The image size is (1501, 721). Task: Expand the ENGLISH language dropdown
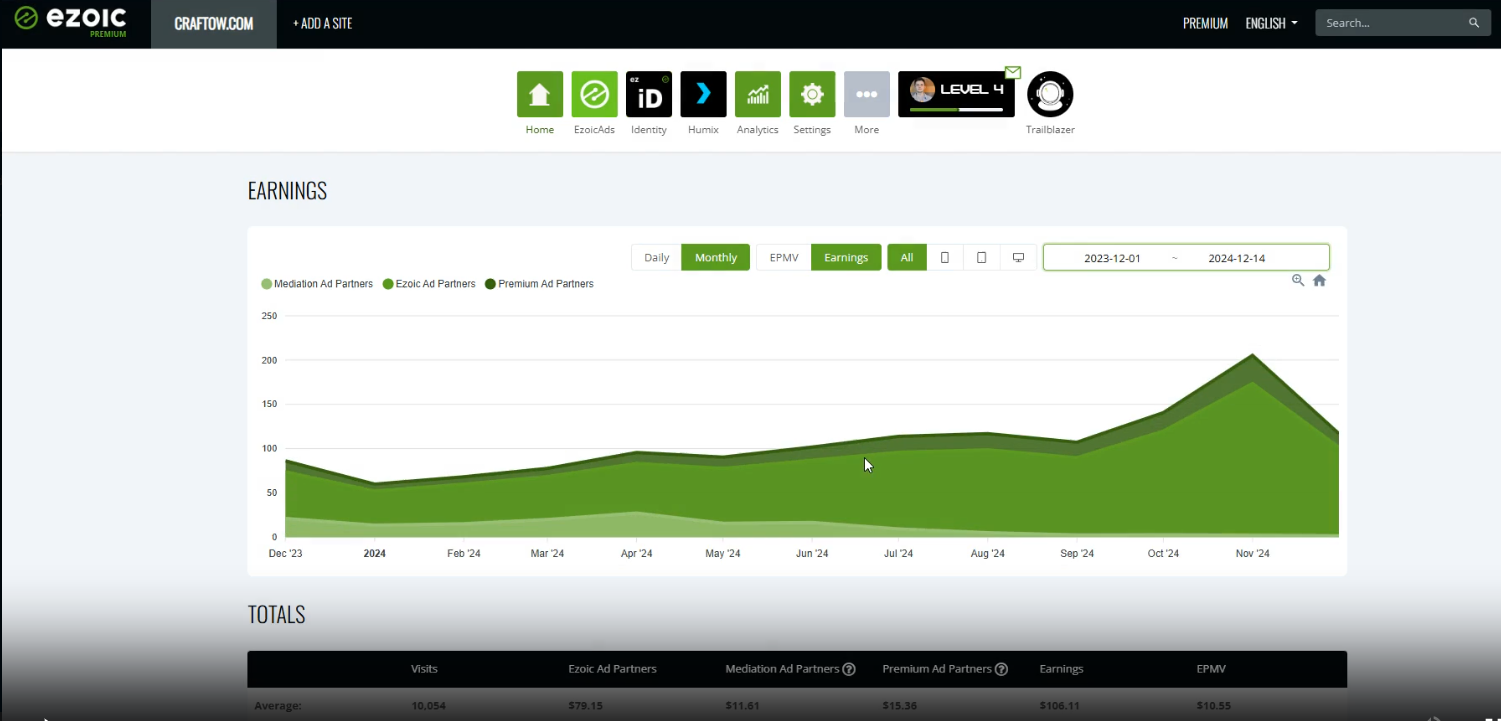coord(1271,23)
